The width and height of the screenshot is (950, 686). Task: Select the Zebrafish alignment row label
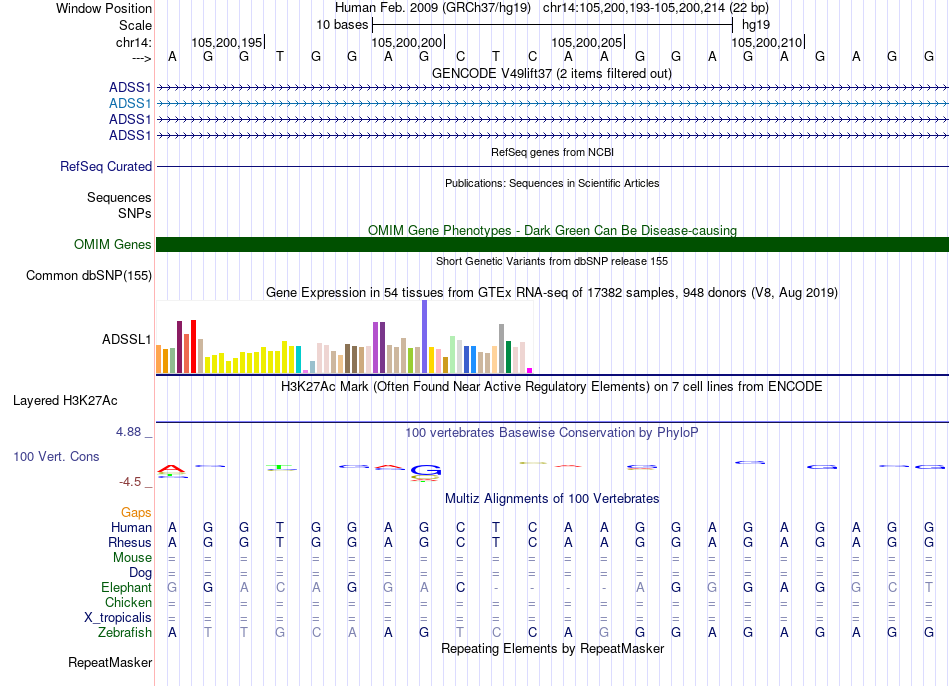(125, 633)
